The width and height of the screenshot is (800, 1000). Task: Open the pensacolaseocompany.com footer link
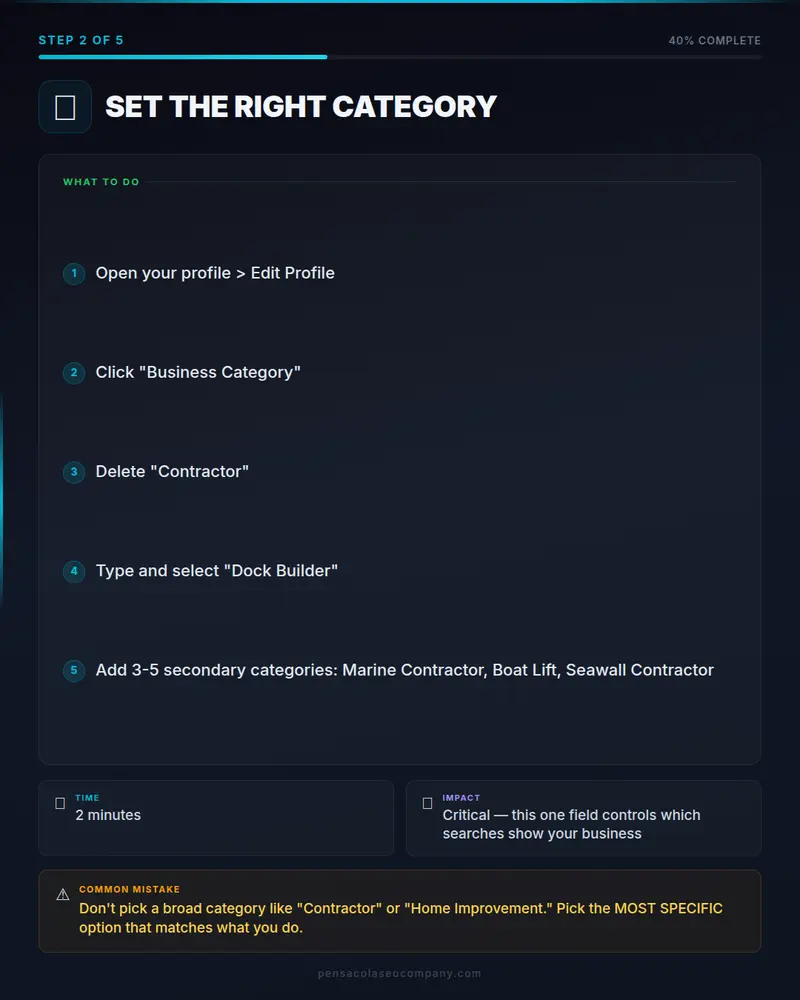coord(399,973)
